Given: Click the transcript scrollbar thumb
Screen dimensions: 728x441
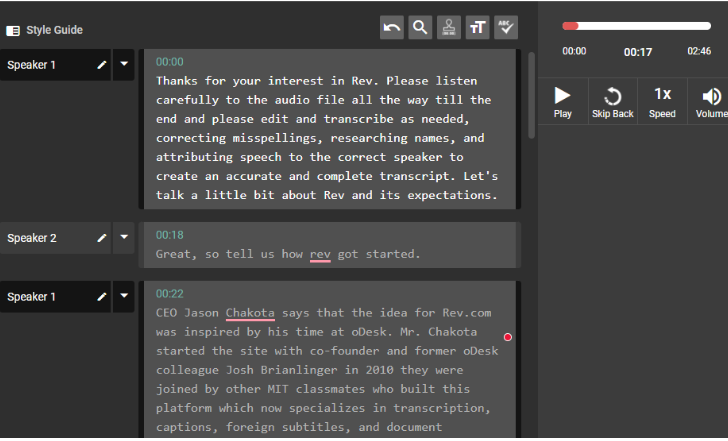Looking at the screenshot, I should [x=532, y=95].
